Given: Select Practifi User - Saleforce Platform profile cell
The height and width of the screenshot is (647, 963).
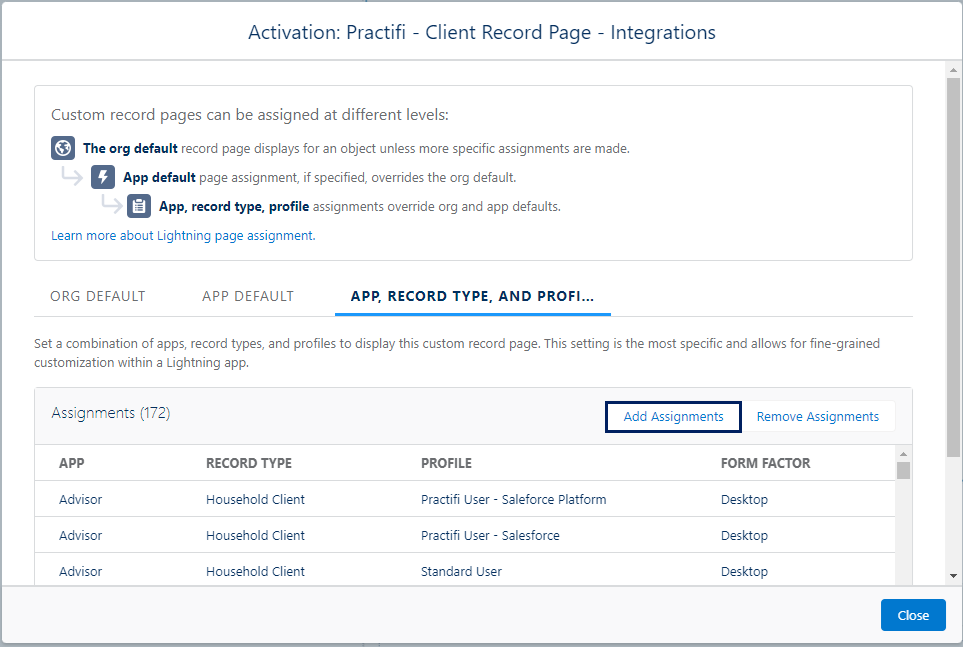Looking at the screenshot, I should [513, 500].
